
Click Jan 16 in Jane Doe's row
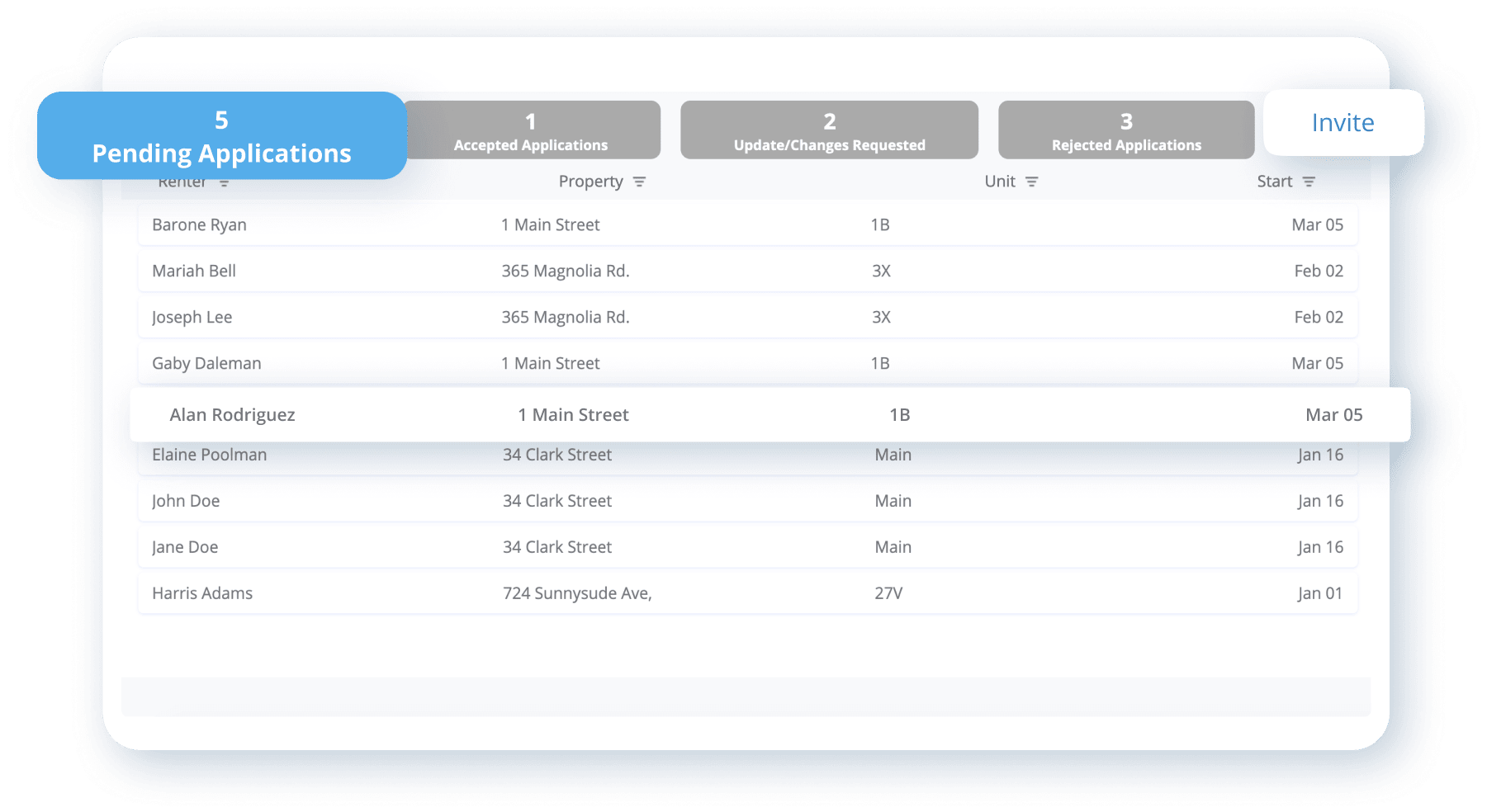point(1320,547)
